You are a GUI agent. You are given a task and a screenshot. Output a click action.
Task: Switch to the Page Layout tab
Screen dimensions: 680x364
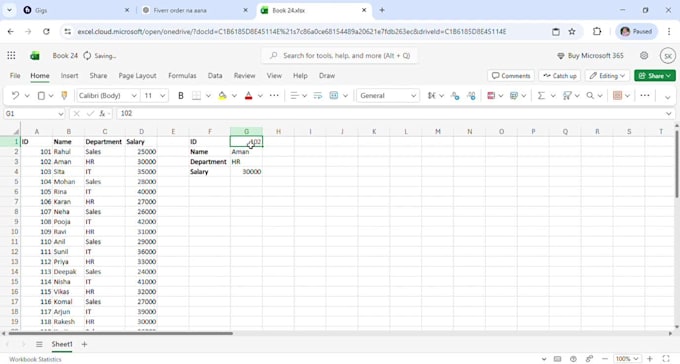click(137, 75)
